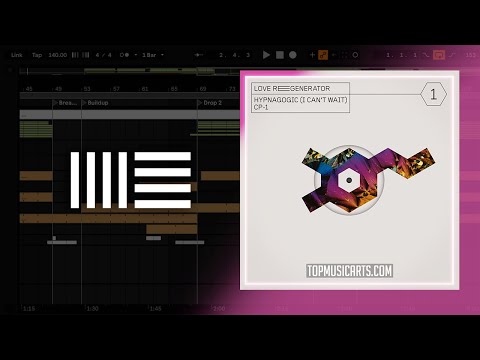
Task: Select the Love Regenerator album artwork
Action: [x=349, y=180]
